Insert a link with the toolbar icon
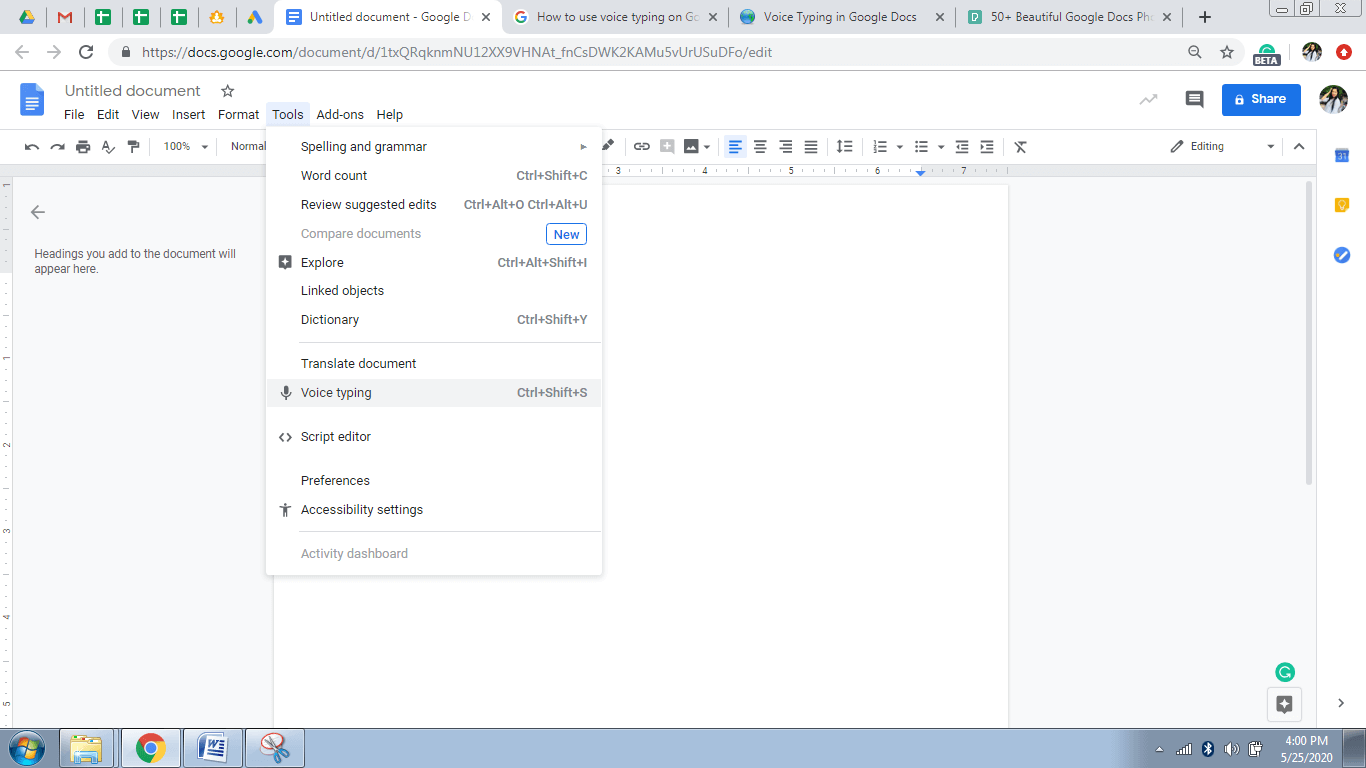1366x768 pixels. [641, 146]
